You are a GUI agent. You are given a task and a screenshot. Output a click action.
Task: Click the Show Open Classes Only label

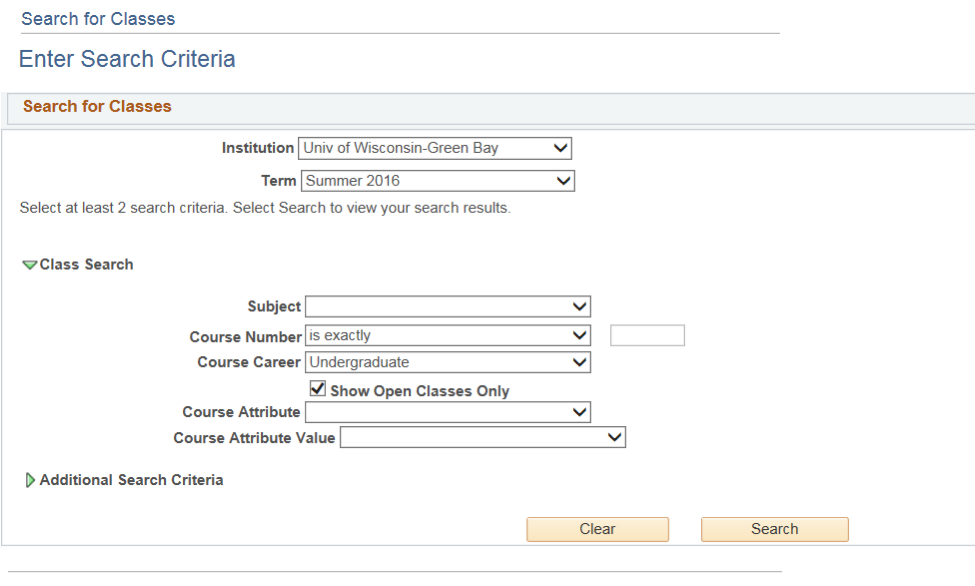point(420,391)
